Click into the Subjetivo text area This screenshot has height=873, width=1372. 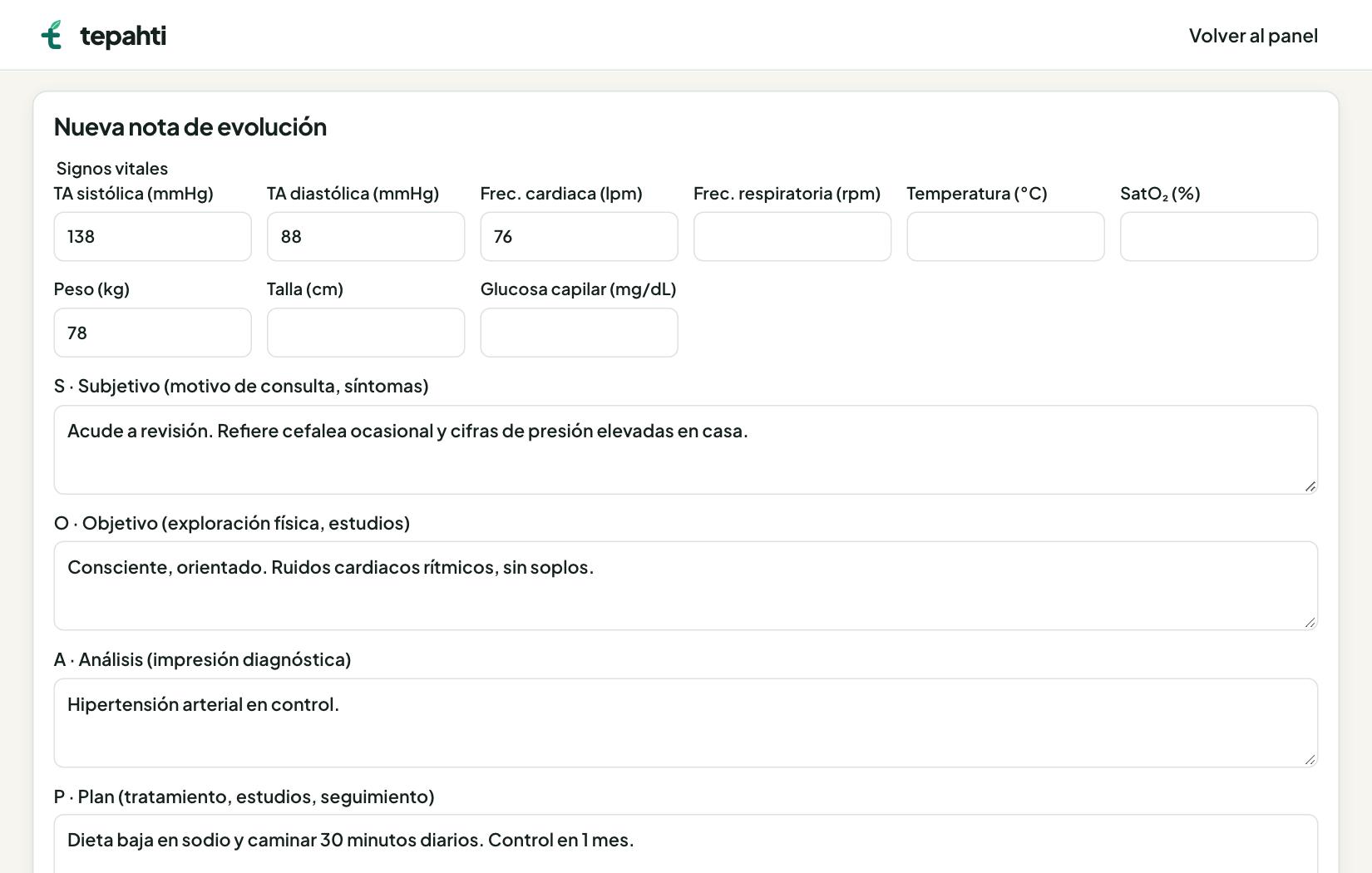click(686, 450)
